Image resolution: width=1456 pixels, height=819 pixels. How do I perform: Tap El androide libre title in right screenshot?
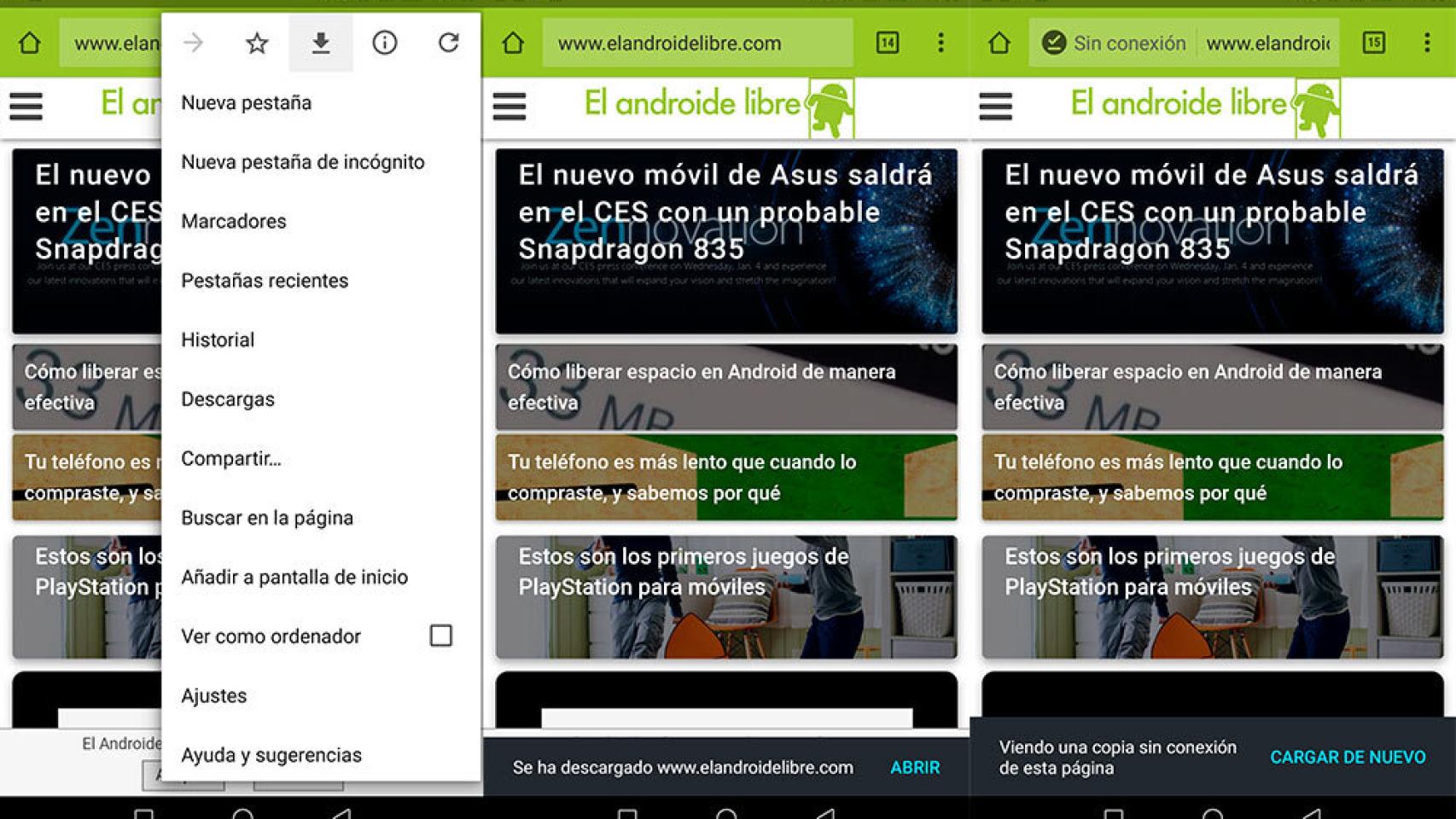[1179, 103]
